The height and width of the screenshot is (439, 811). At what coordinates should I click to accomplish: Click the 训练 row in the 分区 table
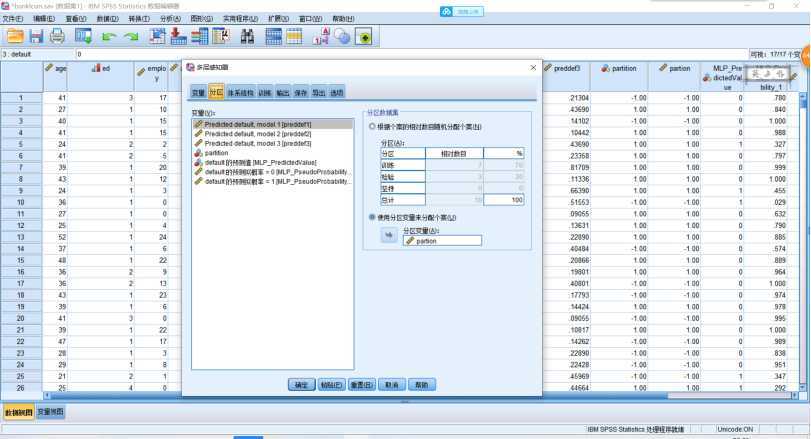452,165
